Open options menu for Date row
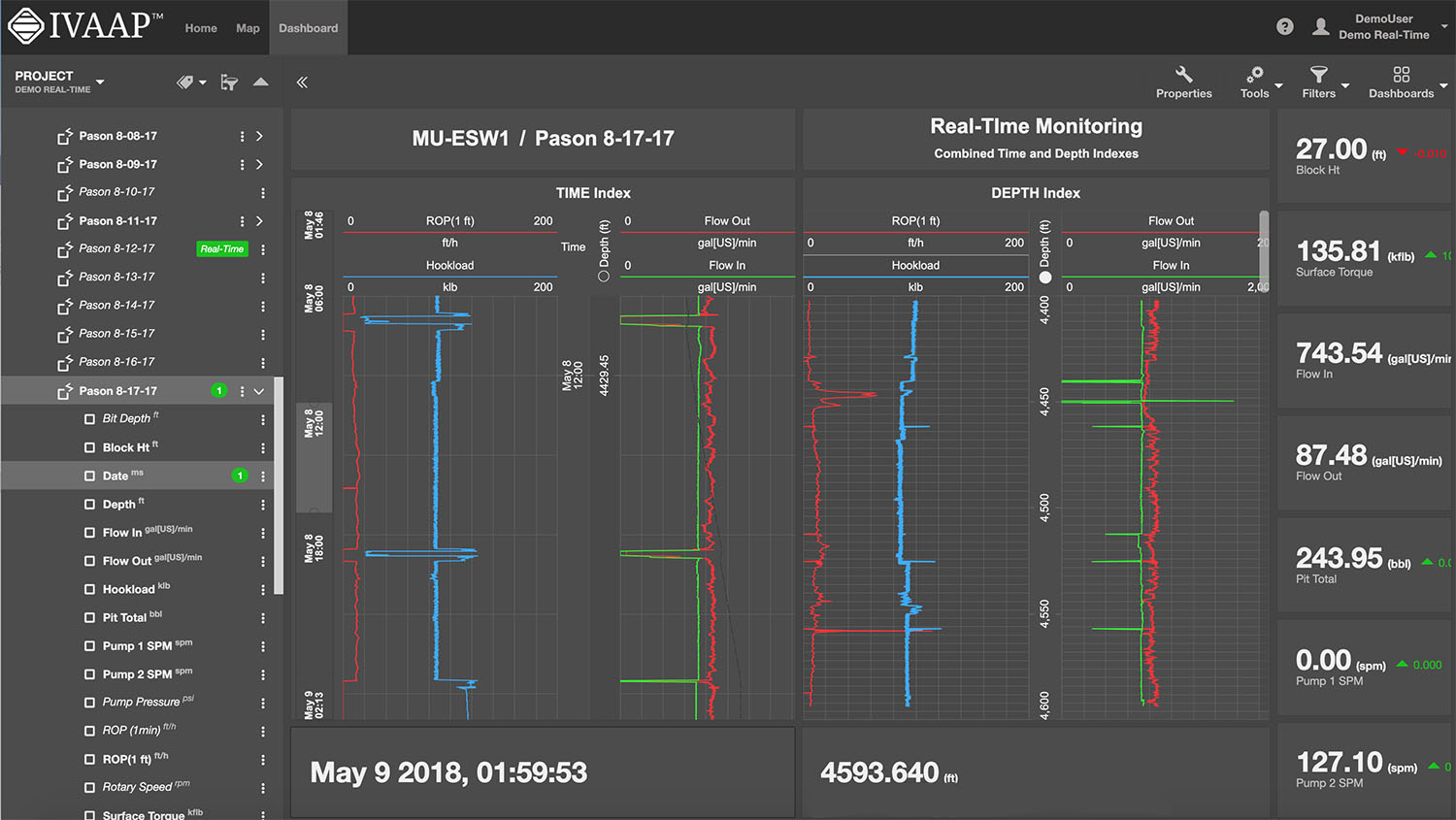This screenshot has width=1456, height=820. pyautogui.click(x=263, y=476)
